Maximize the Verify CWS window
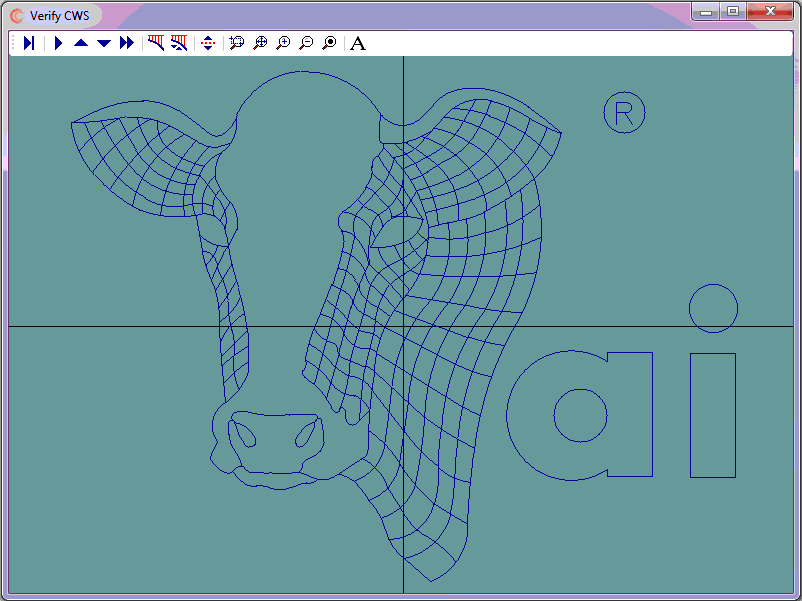Screen dimensions: 802x601 [x=733, y=11]
